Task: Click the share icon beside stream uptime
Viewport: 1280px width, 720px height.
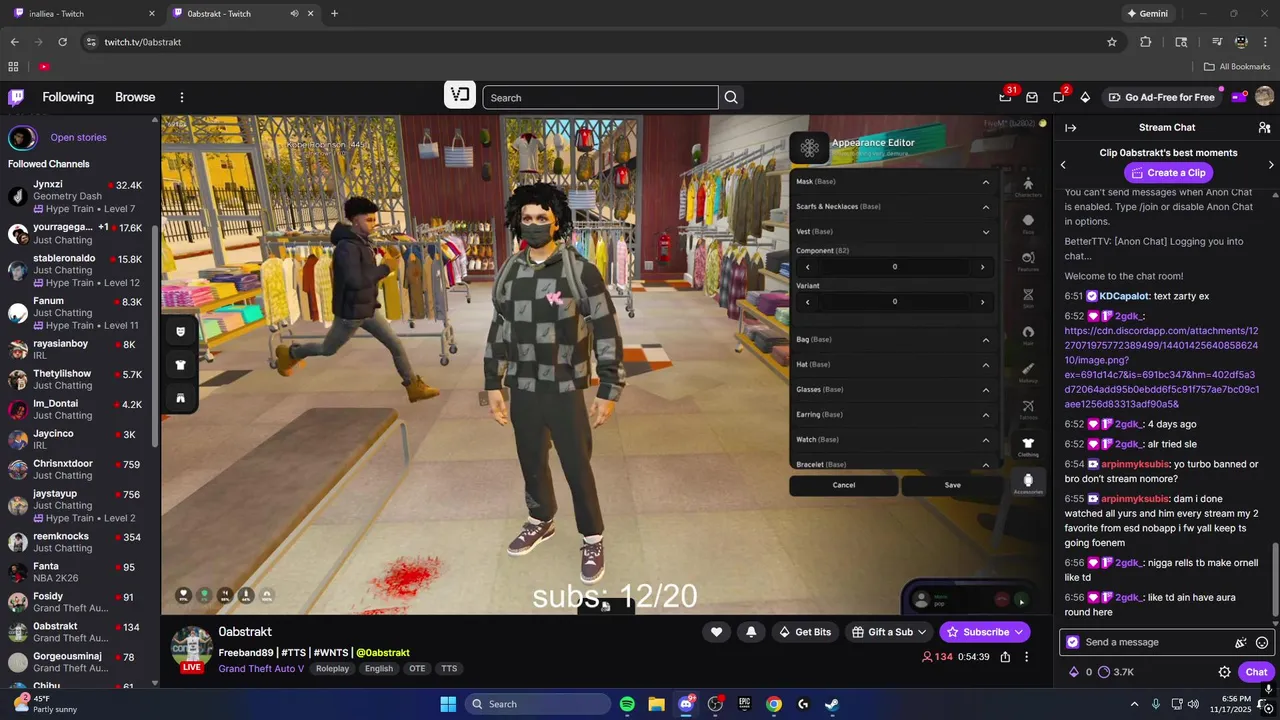Action: (x=1005, y=657)
